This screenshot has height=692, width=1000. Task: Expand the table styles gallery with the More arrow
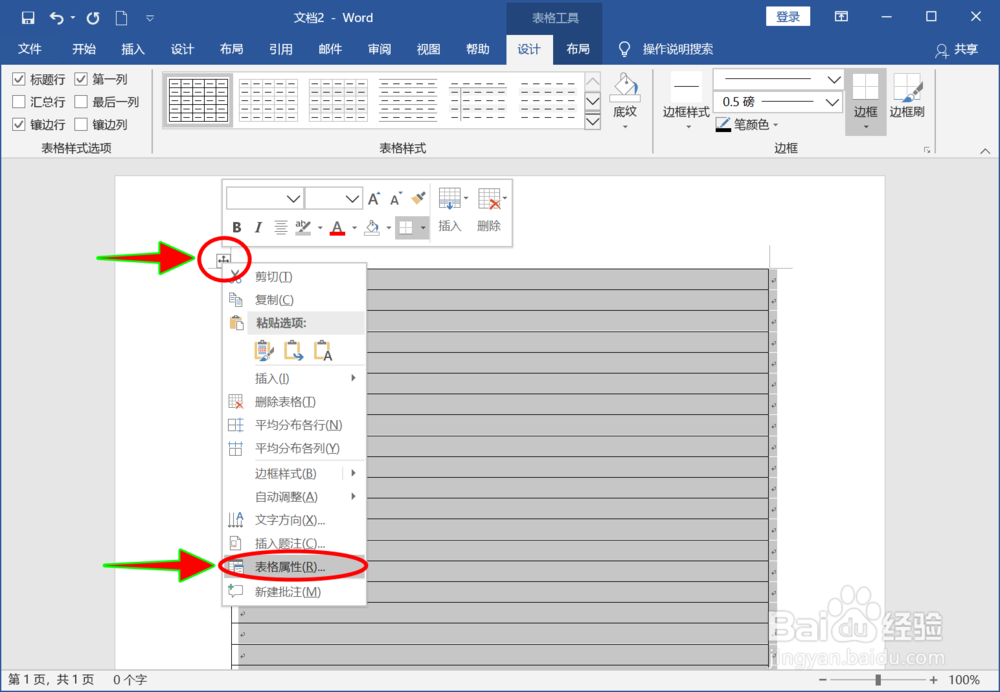click(x=592, y=121)
